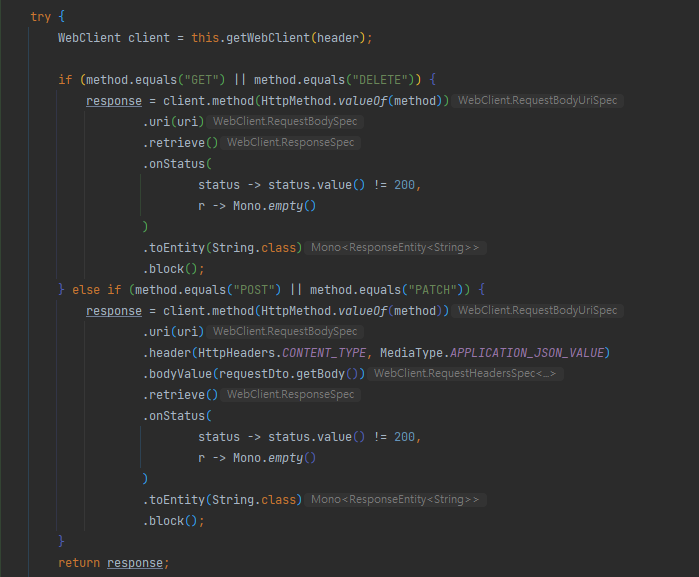Image resolution: width=699 pixels, height=577 pixels.
Task: Click the "200" literal in GET/DELETE branch
Action: click(404, 185)
